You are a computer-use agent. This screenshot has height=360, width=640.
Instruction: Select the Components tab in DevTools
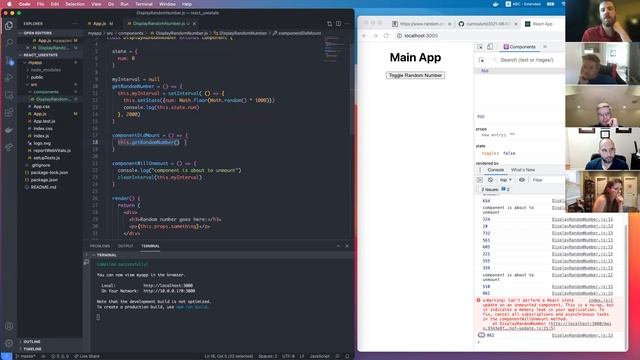click(520, 47)
